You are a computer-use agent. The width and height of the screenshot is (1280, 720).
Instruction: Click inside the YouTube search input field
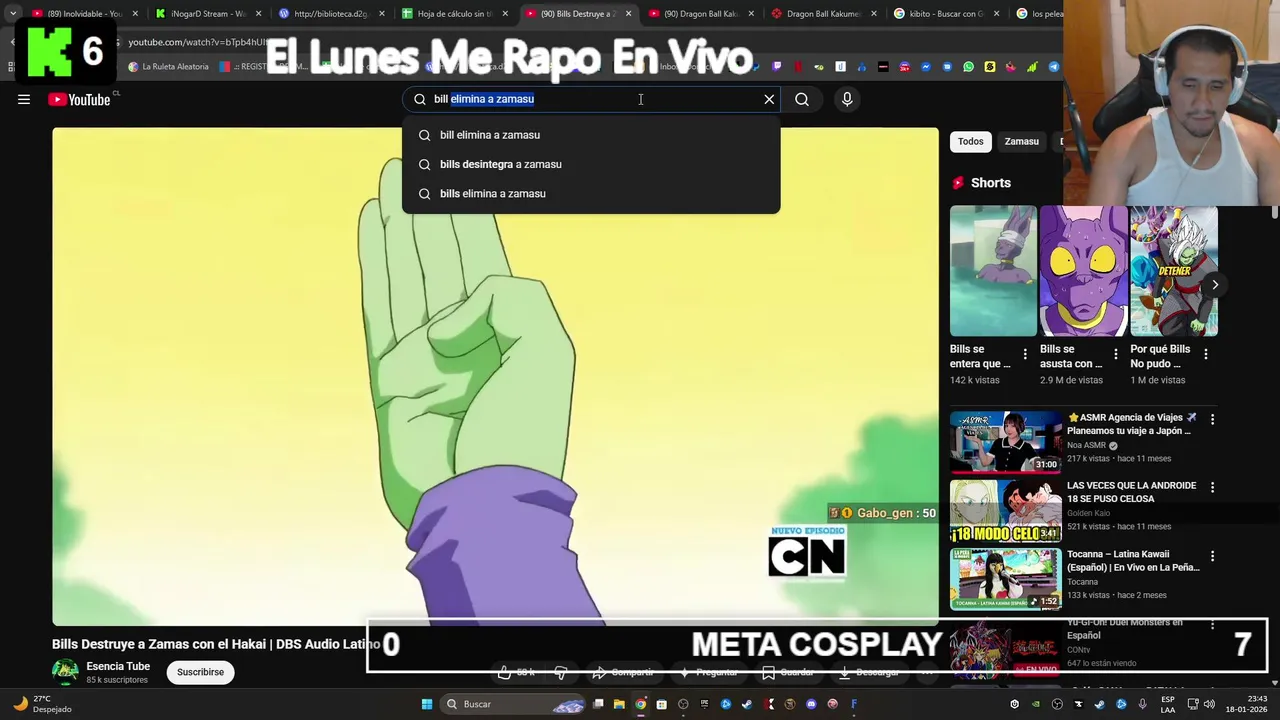pyautogui.click(x=590, y=99)
